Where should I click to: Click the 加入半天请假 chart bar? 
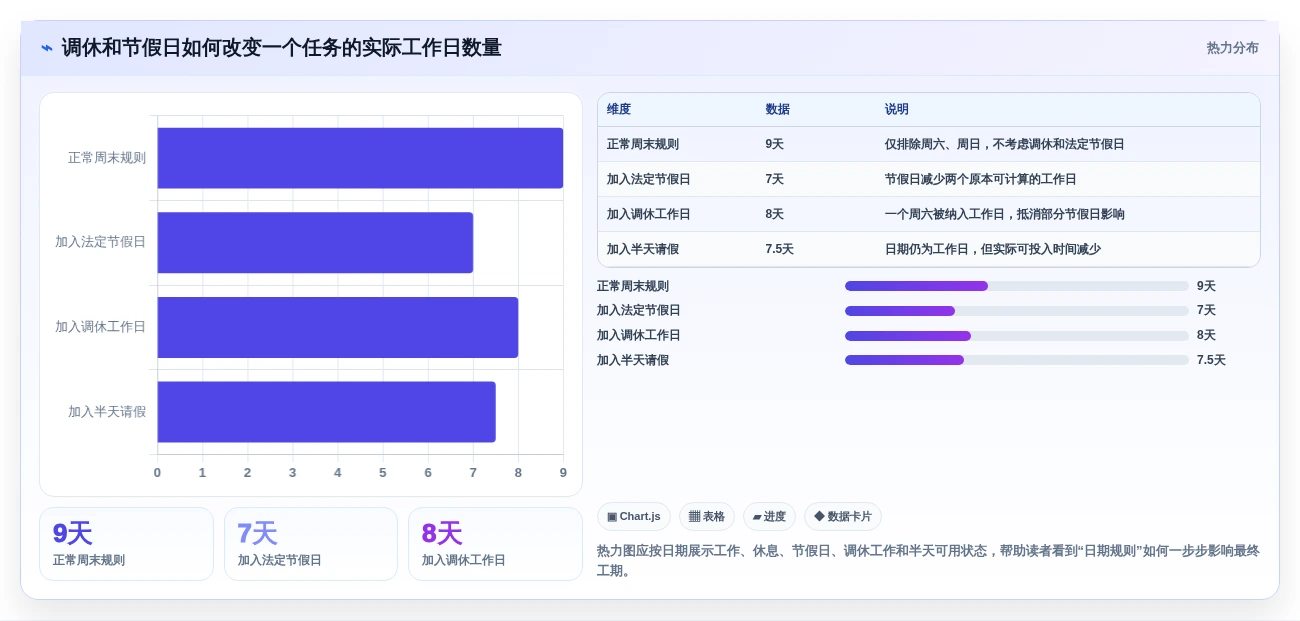click(x=326, y=411)
